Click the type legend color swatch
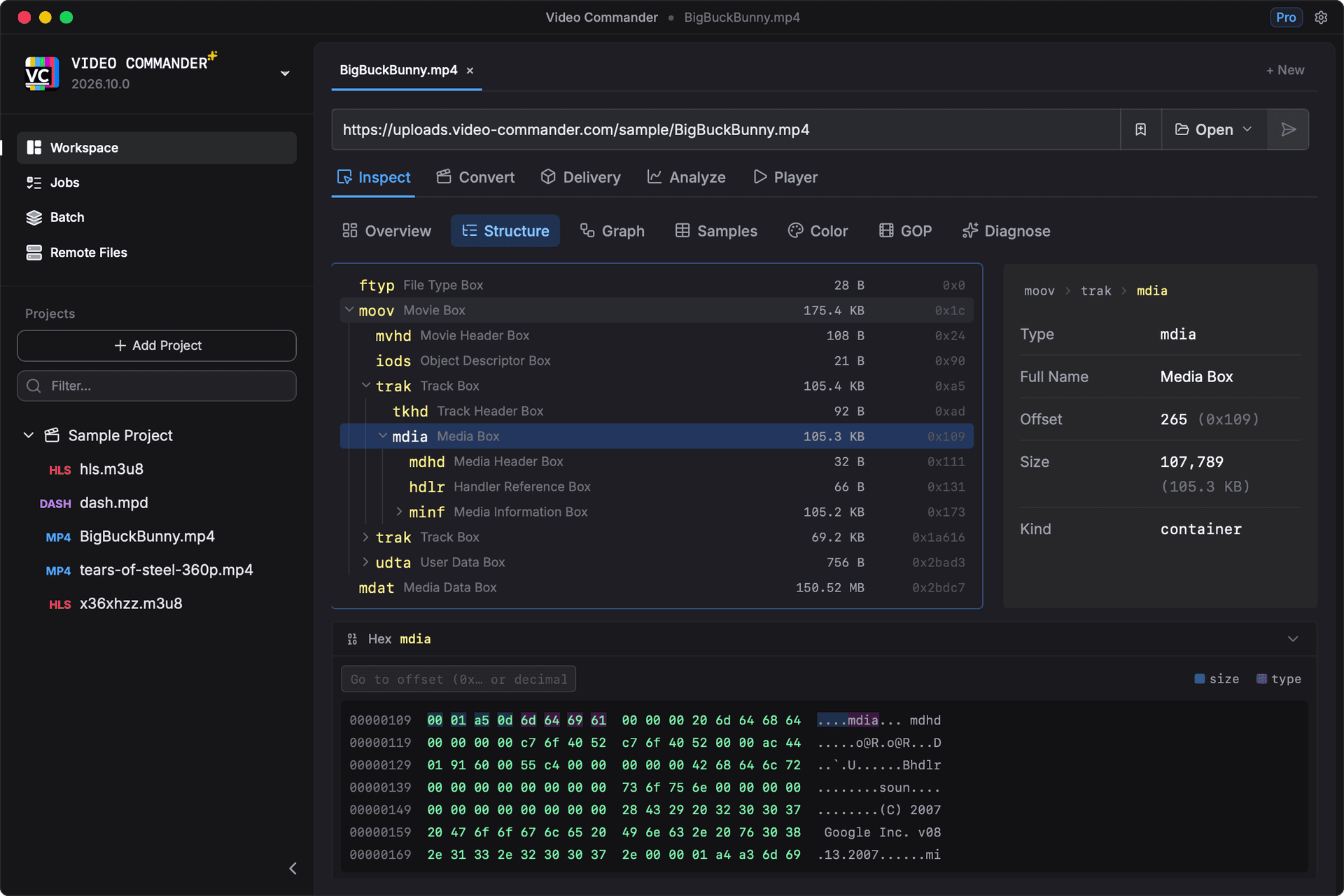 (x=1261, y=679)
